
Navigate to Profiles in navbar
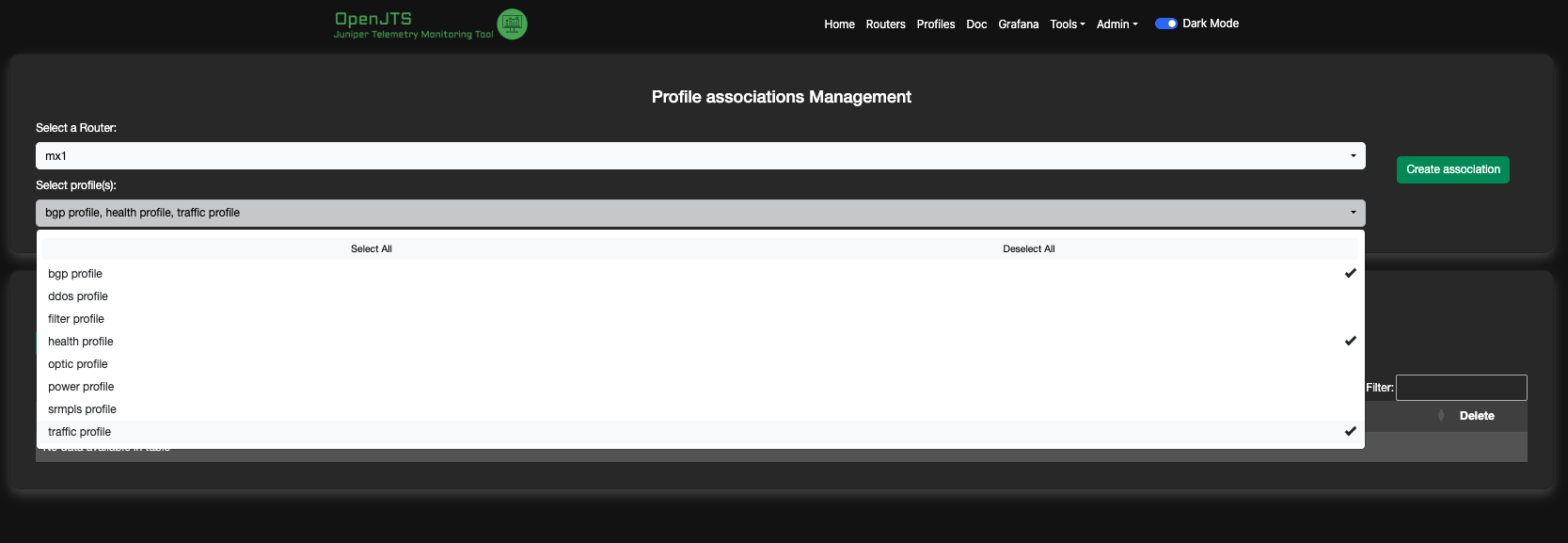(x=935, y=24)
